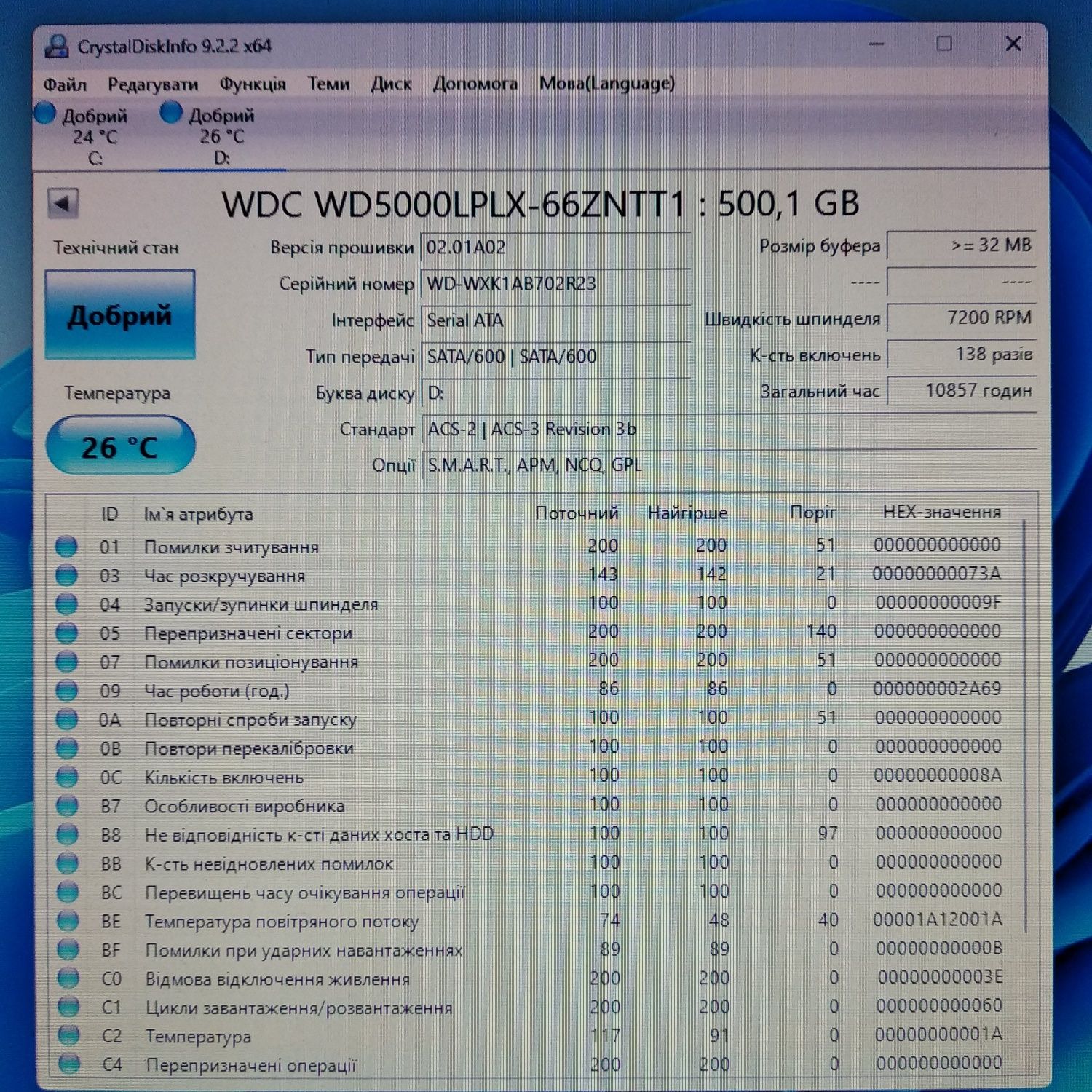The height and width of the screenshot is (1092, 1092).
Task: Click status circle of attribute 03 row
Action: click(x=66, y=575)
